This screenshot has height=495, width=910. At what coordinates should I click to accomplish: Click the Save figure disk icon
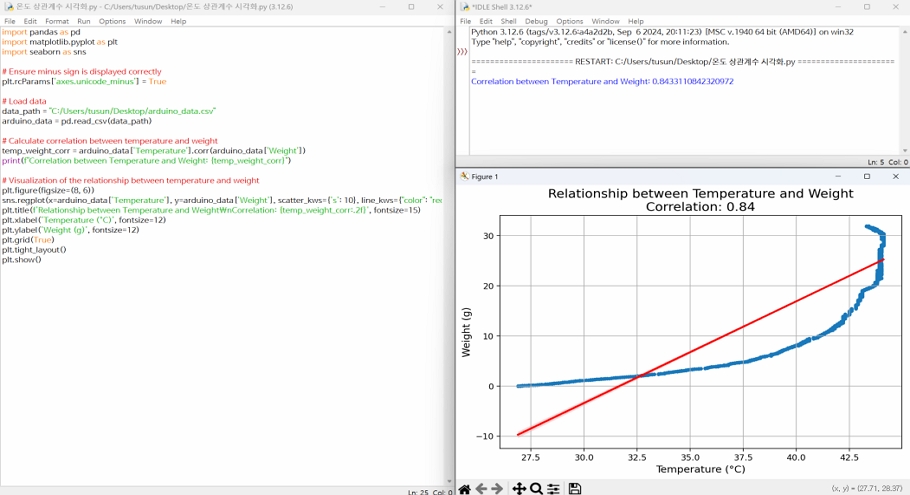(x=575, y=489)
